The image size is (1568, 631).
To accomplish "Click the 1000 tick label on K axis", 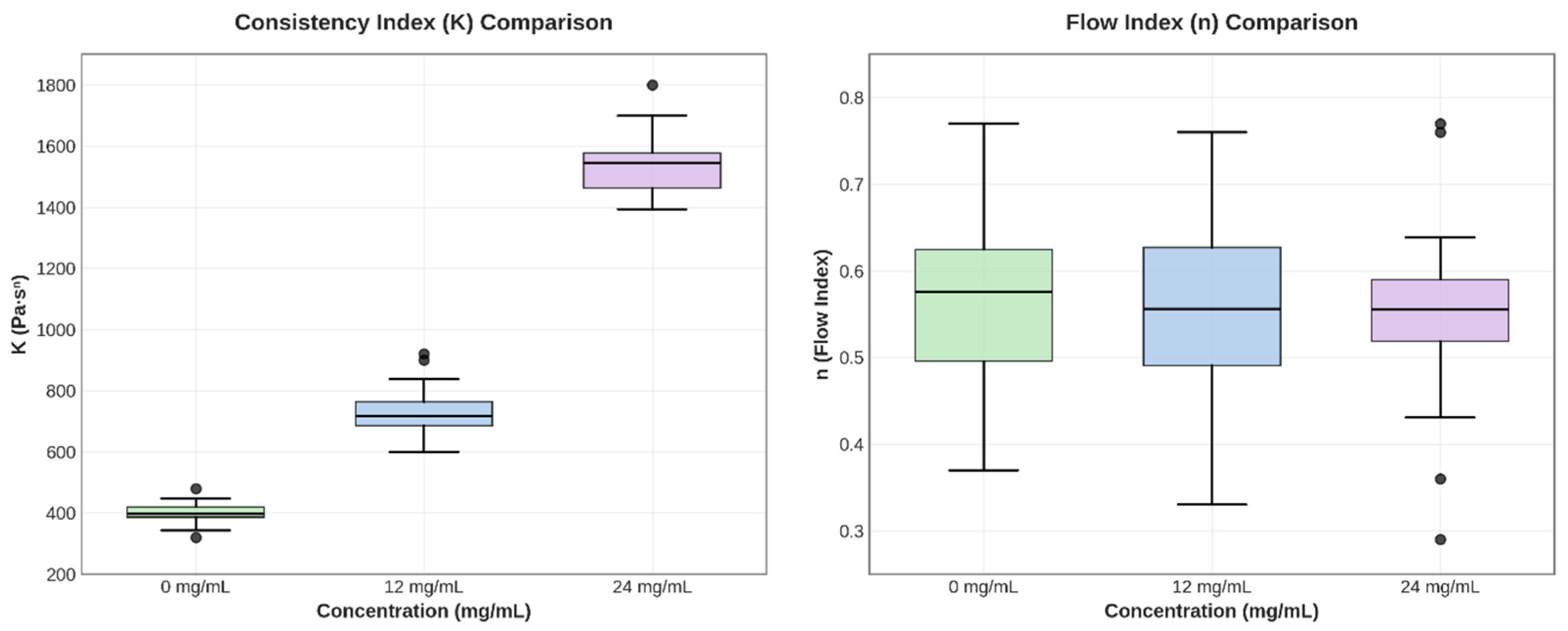I will coord(56,330).
